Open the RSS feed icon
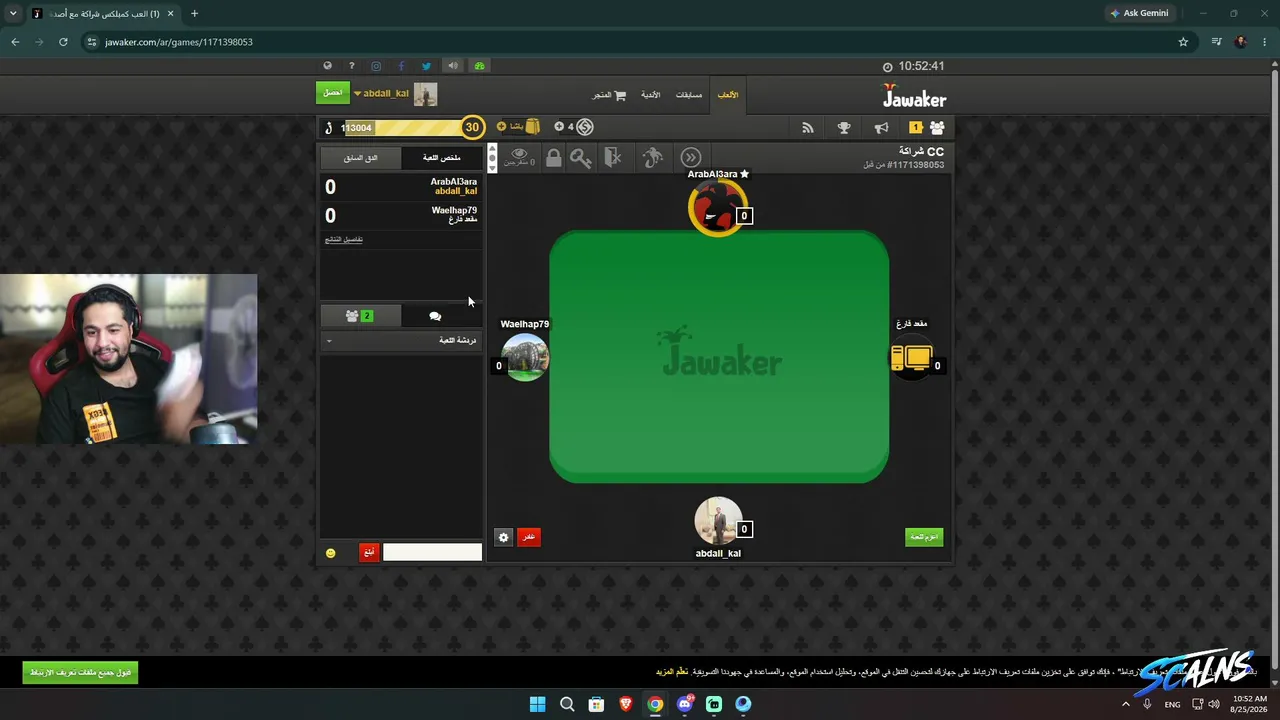This screenshot has height=720, width=1280. click(807, 127)
